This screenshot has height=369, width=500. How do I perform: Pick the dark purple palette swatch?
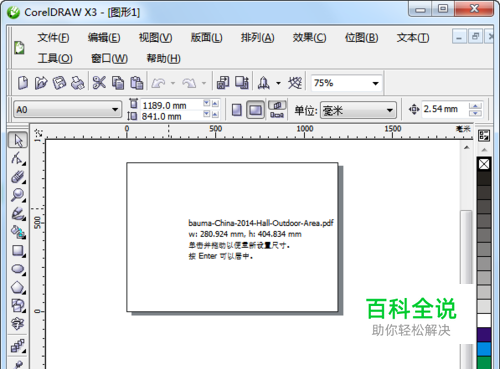484,335
